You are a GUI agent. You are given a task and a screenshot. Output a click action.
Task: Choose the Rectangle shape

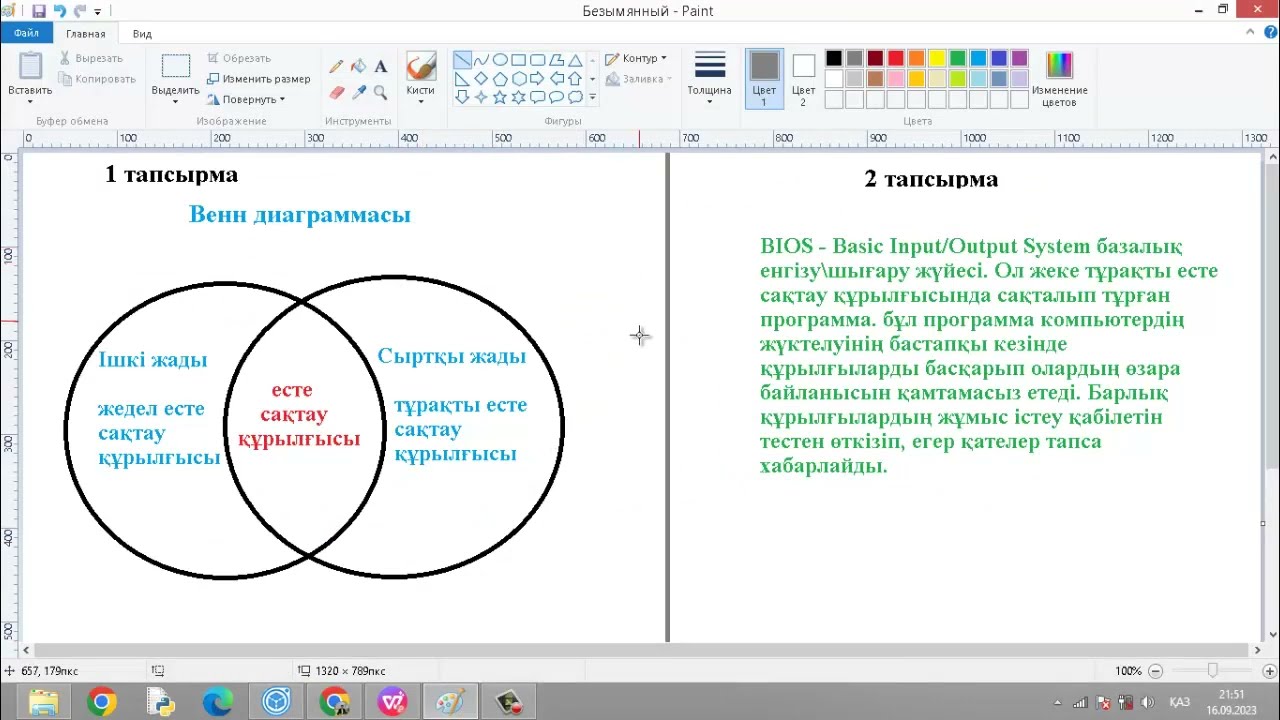tap(519, 60)
